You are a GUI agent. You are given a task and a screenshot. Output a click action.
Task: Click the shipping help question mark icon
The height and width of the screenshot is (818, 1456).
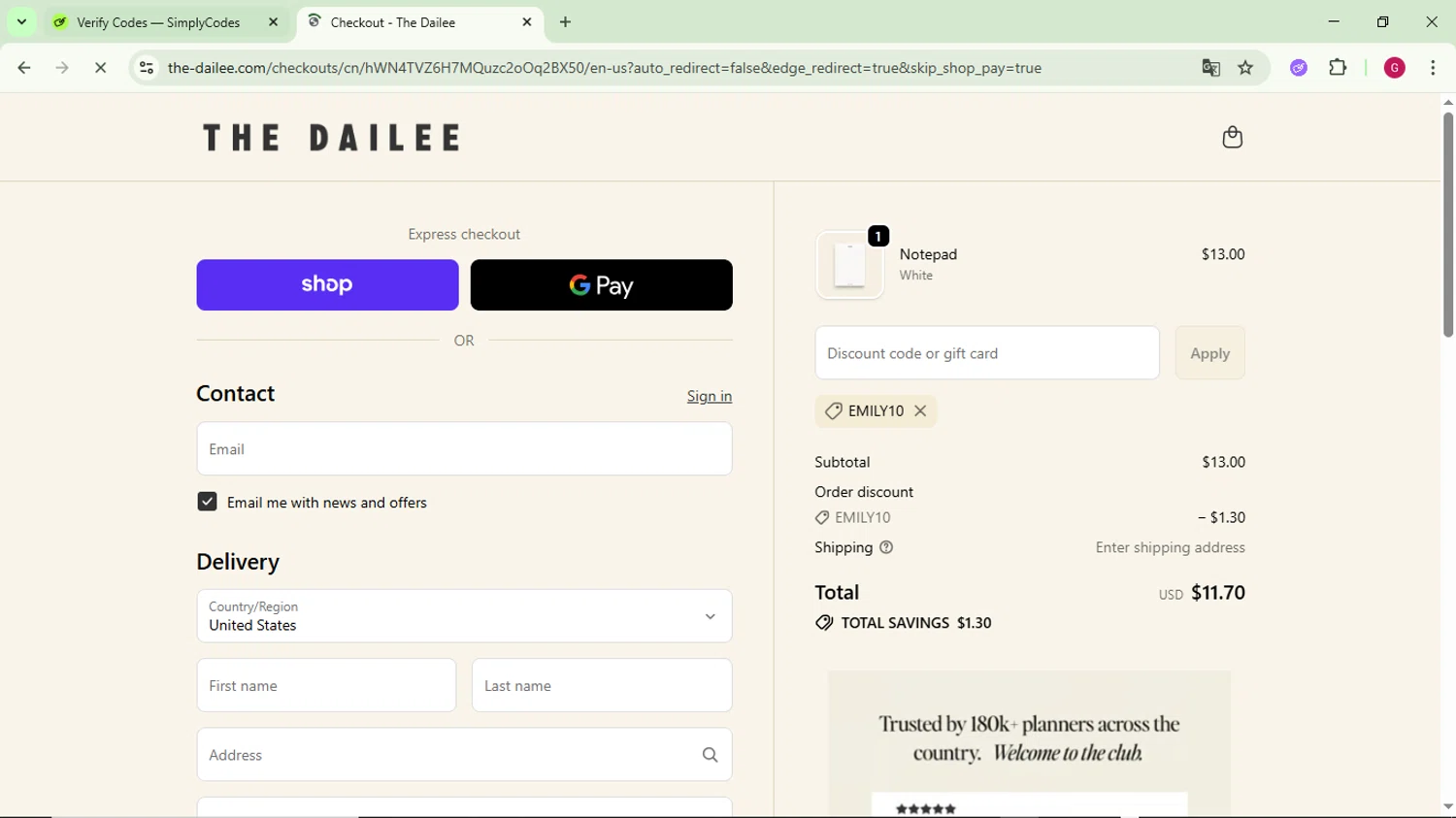coord(886,547)
